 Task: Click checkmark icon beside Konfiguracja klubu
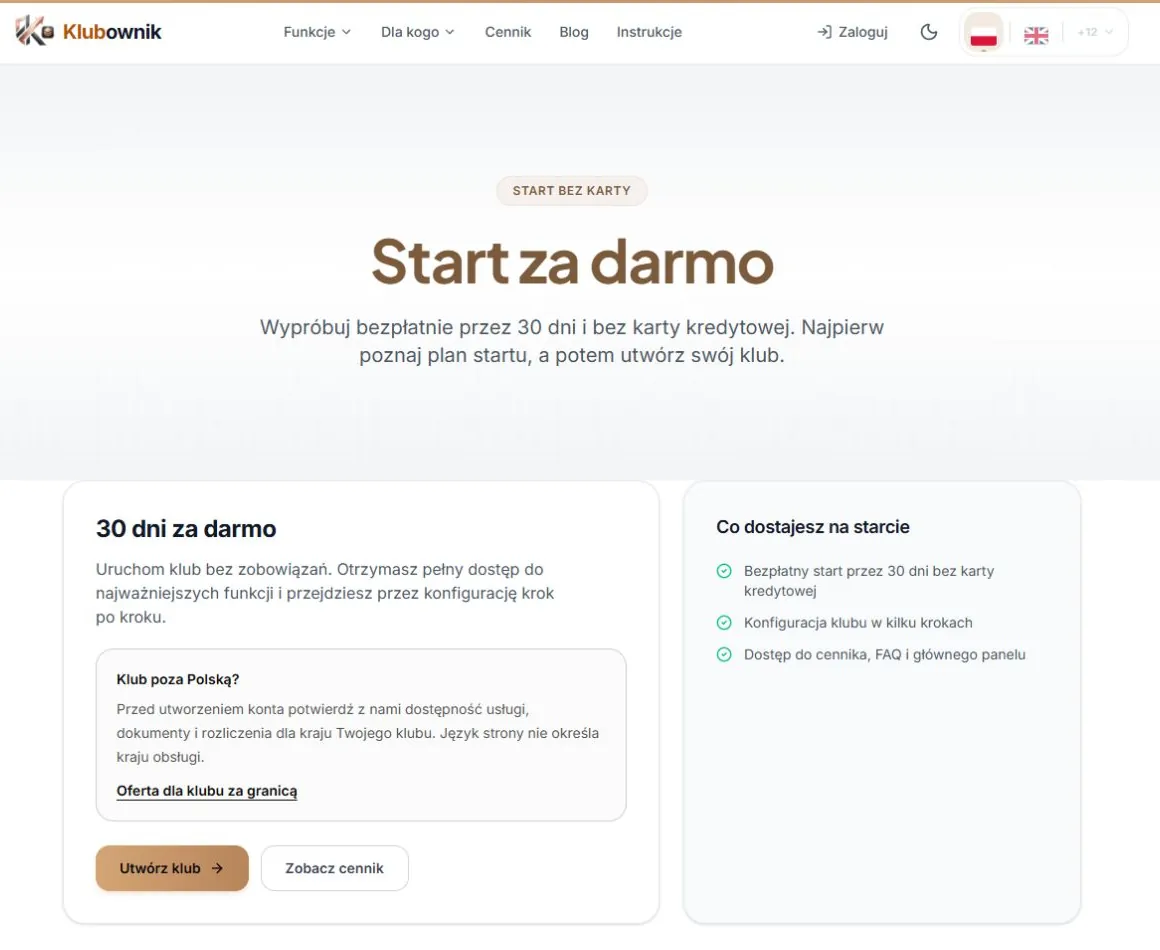(x=724, y=623)
